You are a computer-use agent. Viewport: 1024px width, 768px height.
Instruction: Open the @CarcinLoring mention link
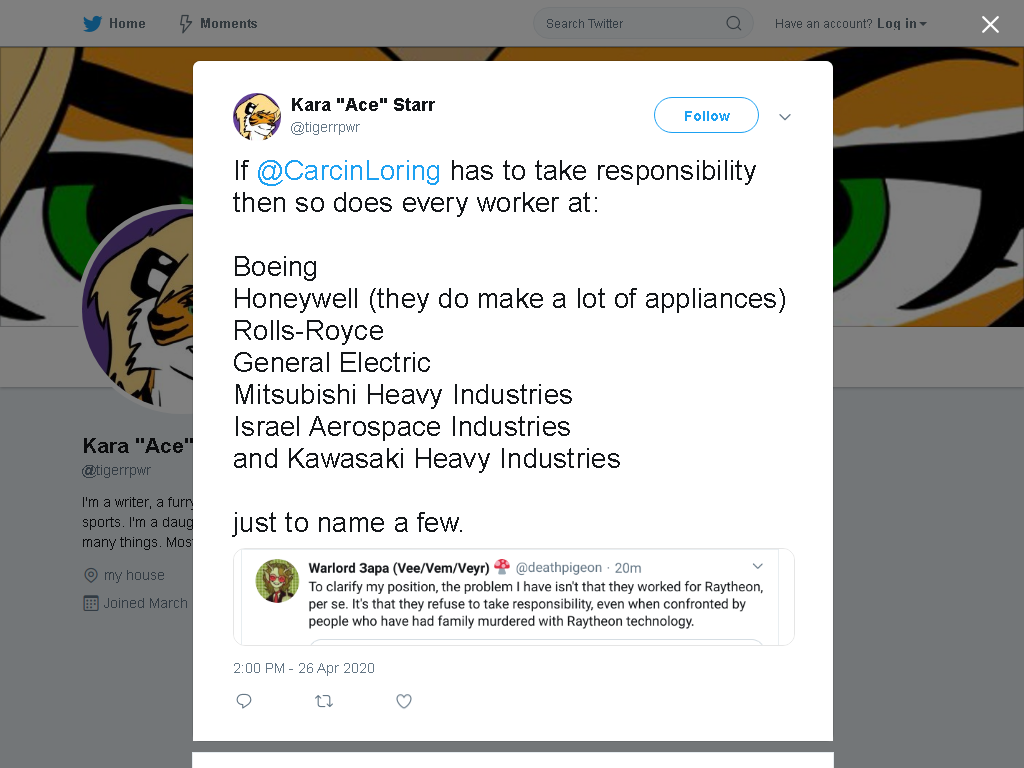349,170
